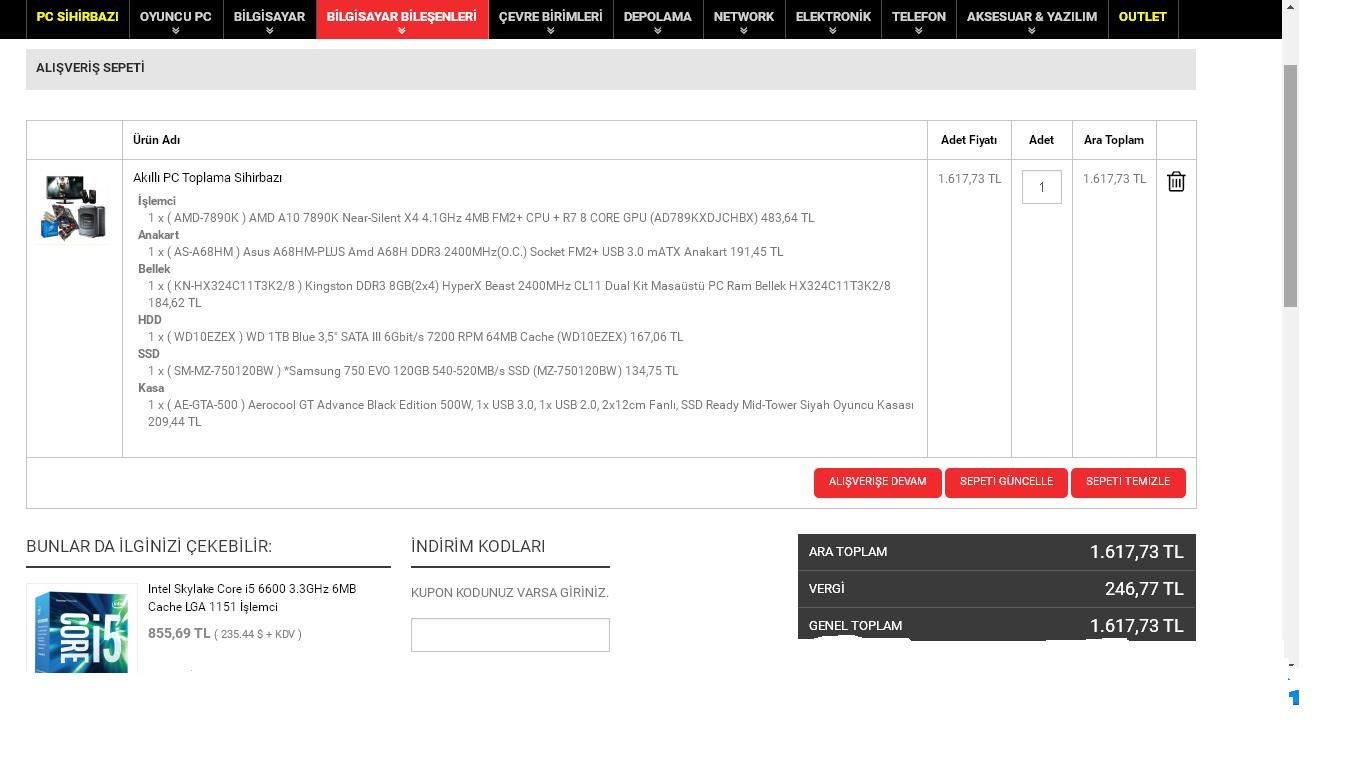Click the Akıllı PC product thumbnail
The height and width of the screenshot is (768, 1360).
point(73,208)
